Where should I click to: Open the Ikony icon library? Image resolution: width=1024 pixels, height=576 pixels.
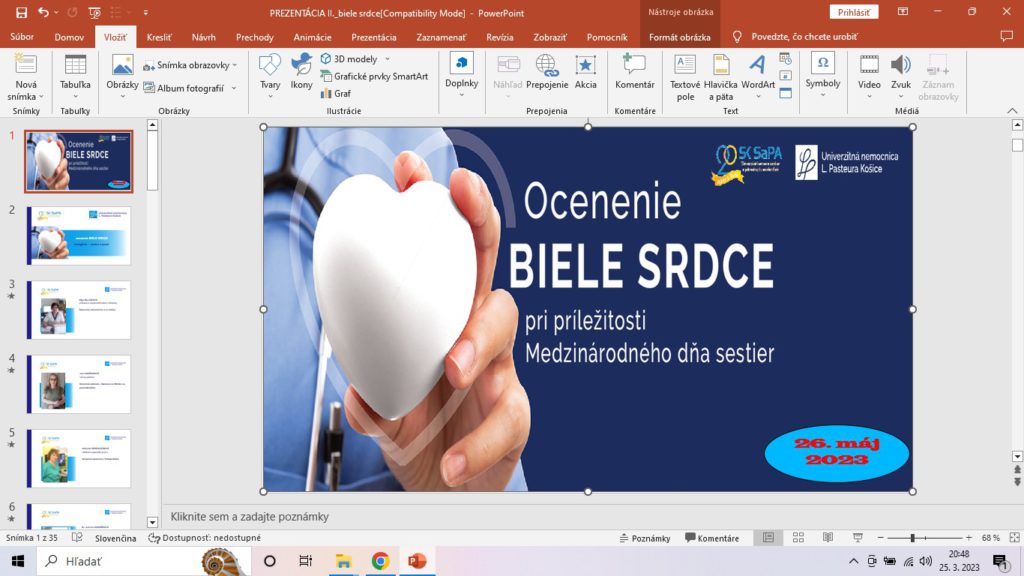pyautogui.click(x=301, y=72)
